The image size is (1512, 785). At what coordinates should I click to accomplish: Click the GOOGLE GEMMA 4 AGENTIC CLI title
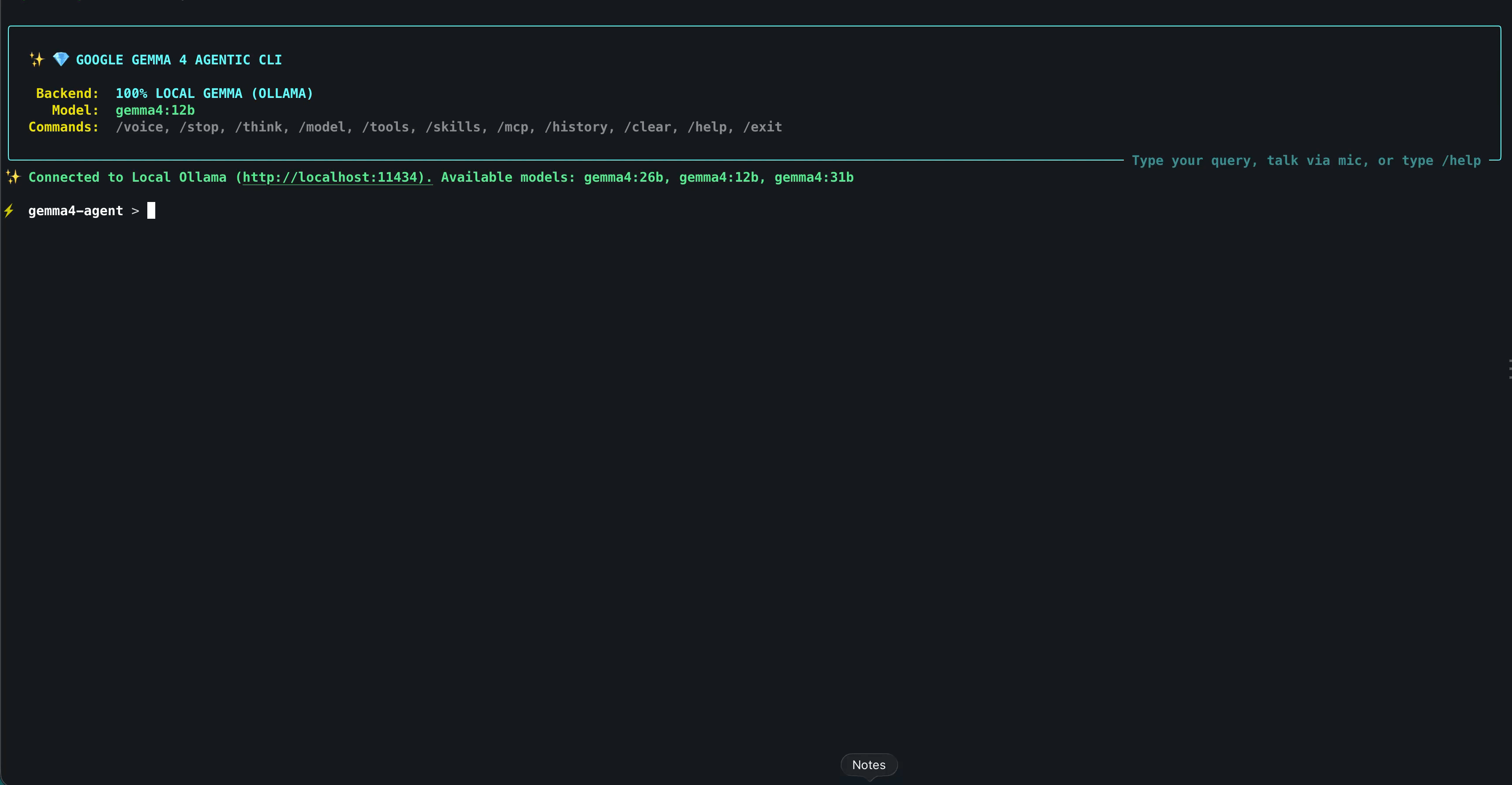[179, 60]
